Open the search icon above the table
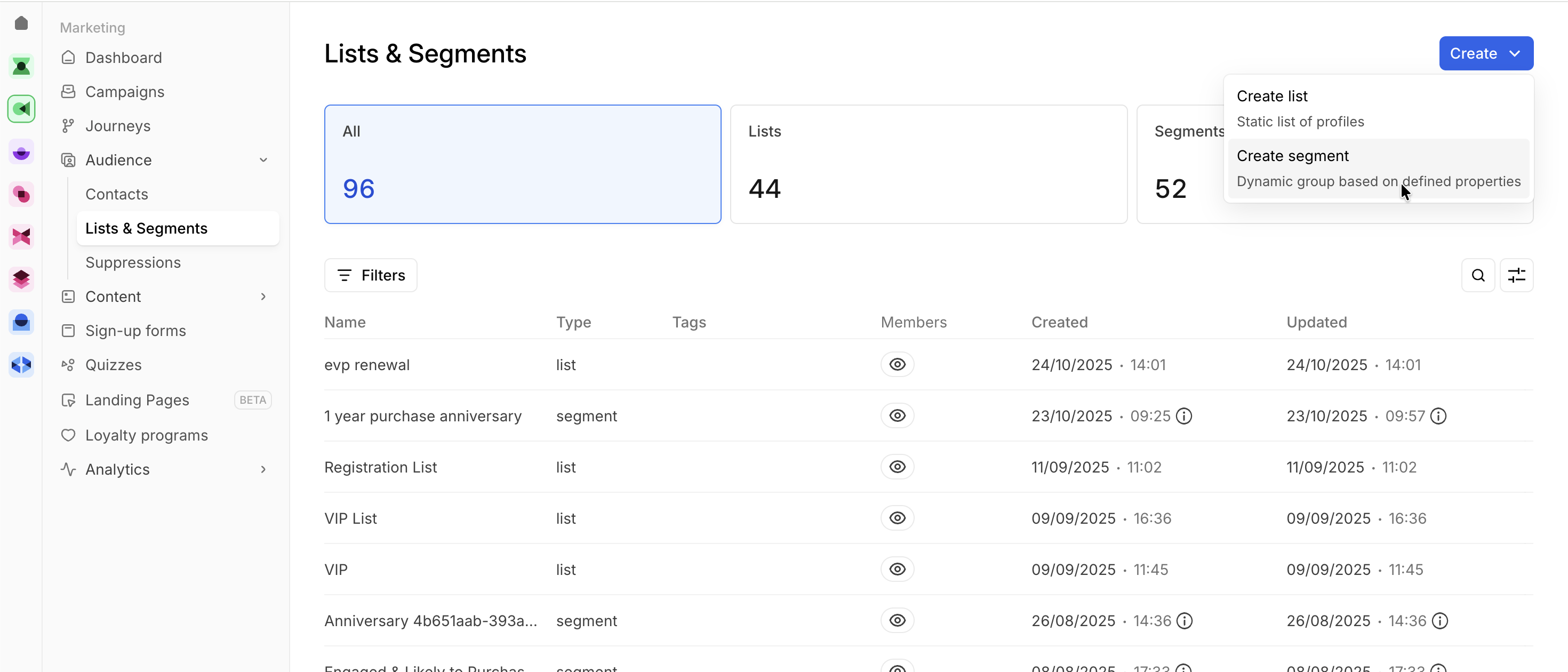1568x672 pixels. pos(1477,275)
